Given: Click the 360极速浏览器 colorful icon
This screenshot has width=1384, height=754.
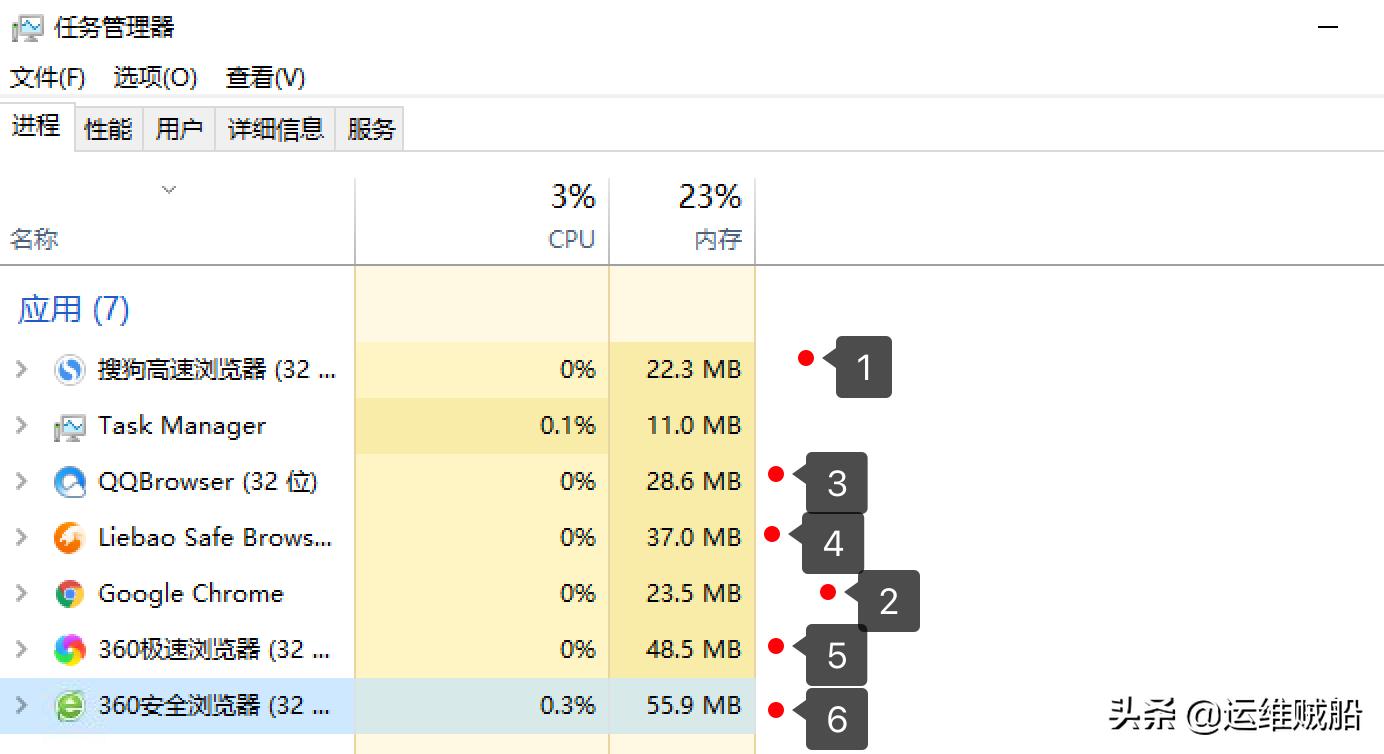Looking at the screenshot, I should click(x=70, y=650).
